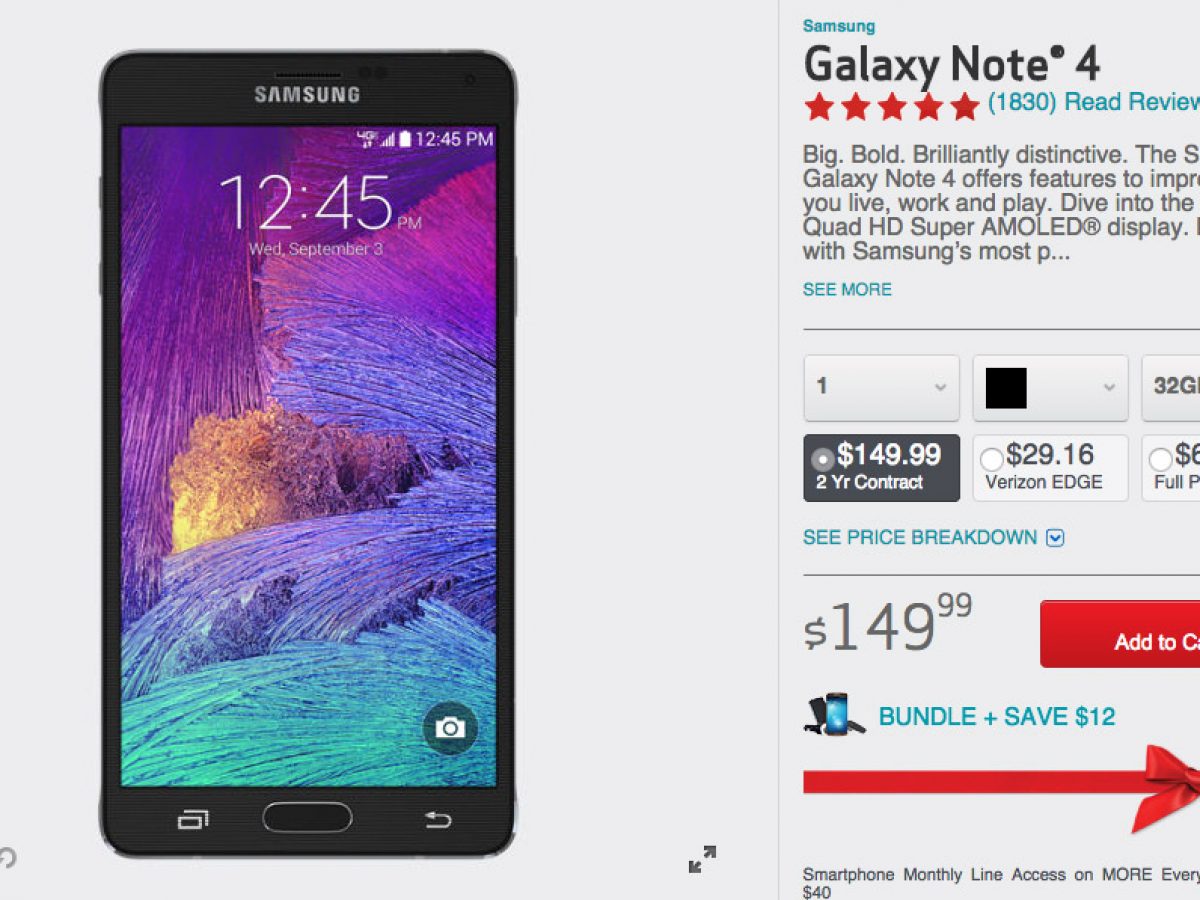
Task: Click the phone's home button graphic
Action: (x=307, y=817)
